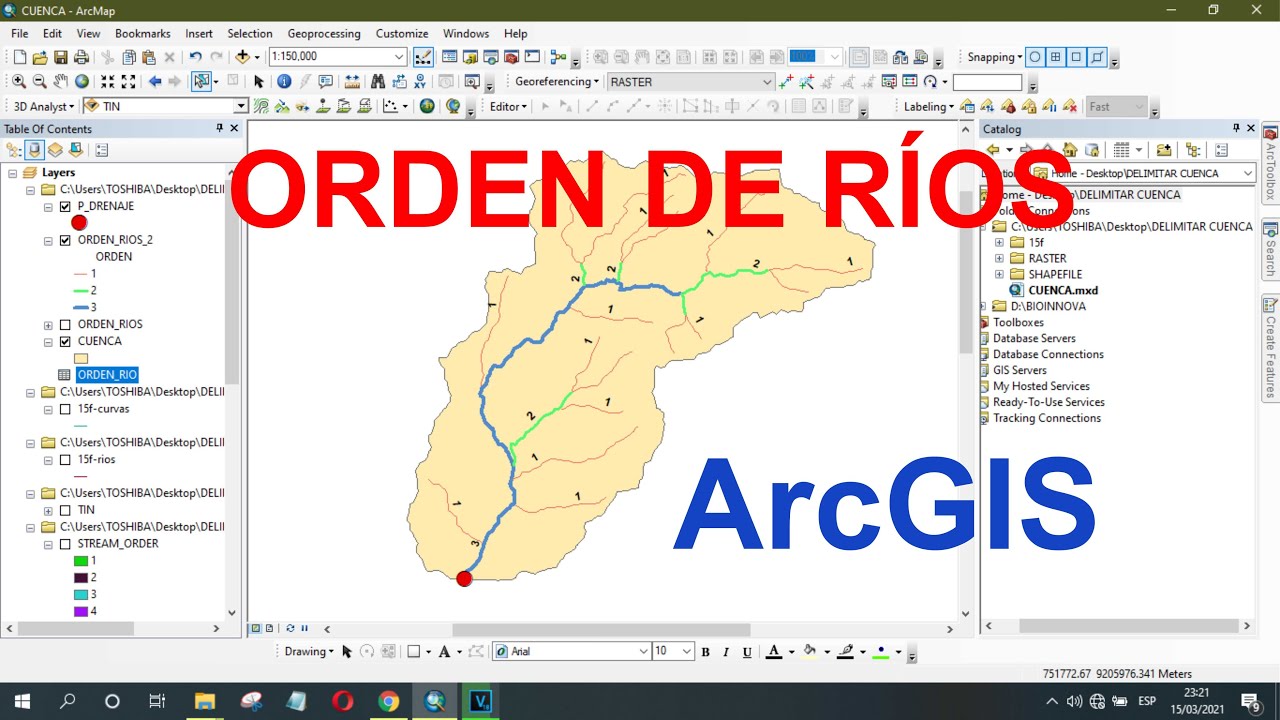Open the Selection menu
This screenshot has width=1280, height=720.
pyautogui.click(x=250, y=33)
